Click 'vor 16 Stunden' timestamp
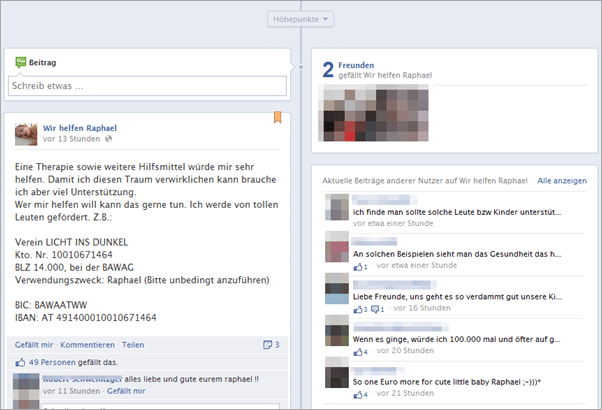The width and height of the screenshot is (602, 410). coord(422,308)
